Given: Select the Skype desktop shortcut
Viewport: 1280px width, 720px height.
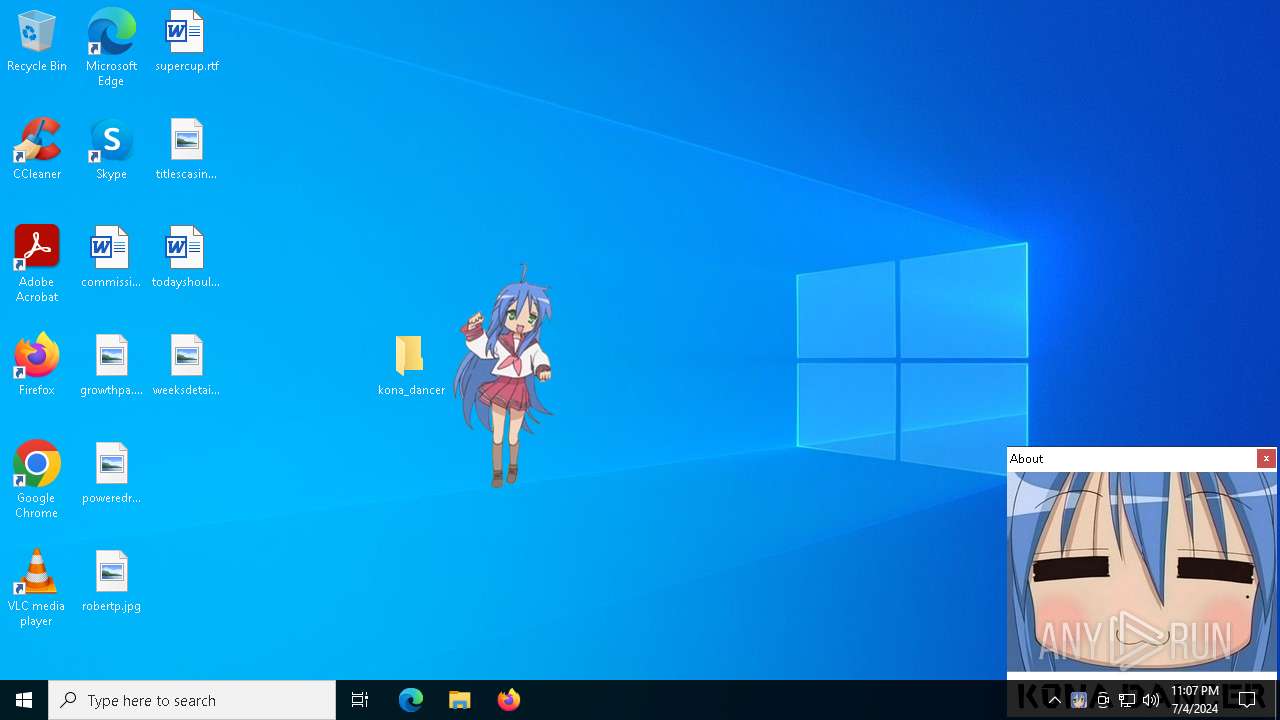Looking at the screenshot, I should tap(111, 150).
